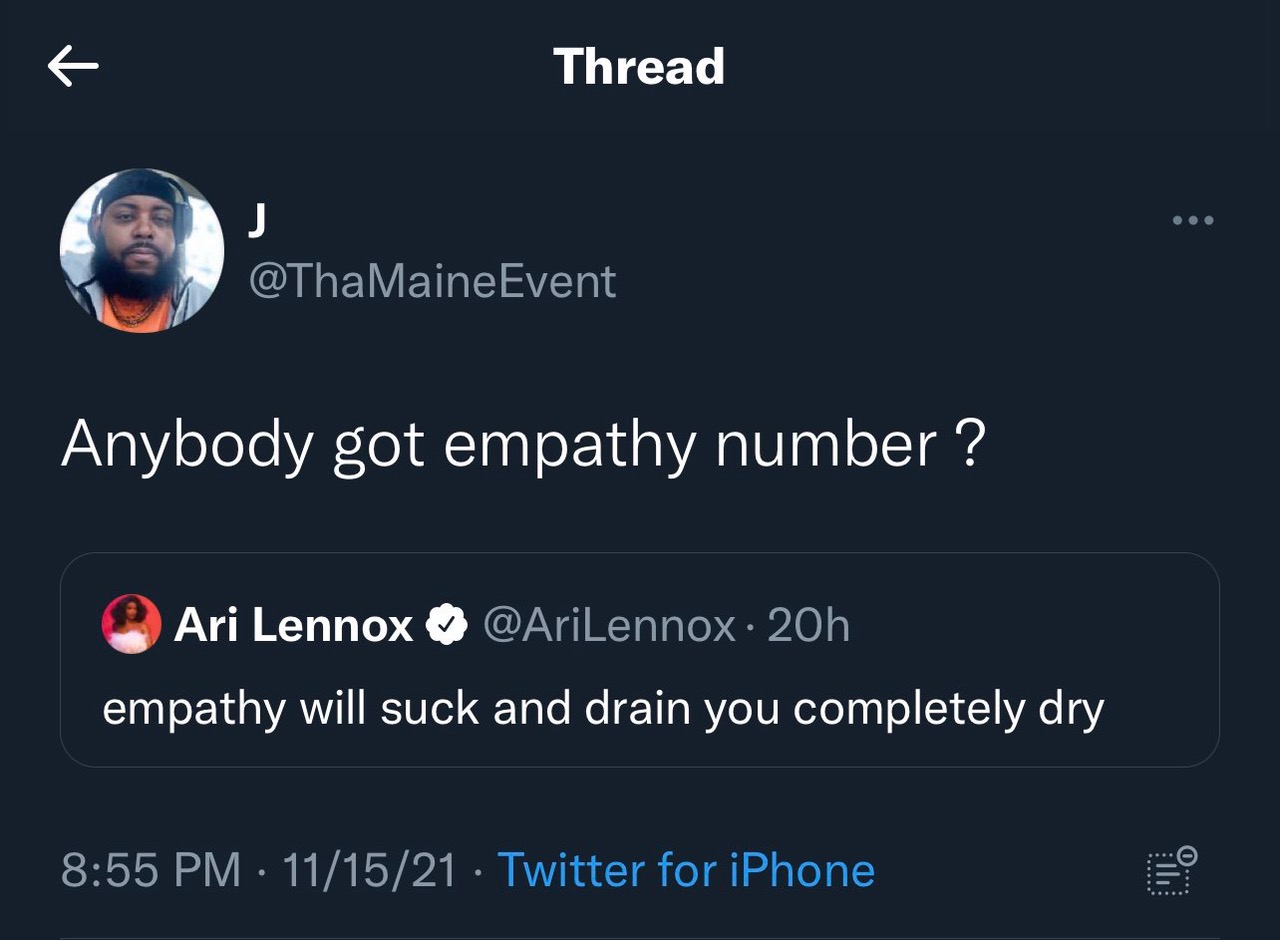Open the 'Twitter for iPhone' source link
The width and height of the screenshot is (1280, 940).
pyautogui.click(x=686, y=870)
